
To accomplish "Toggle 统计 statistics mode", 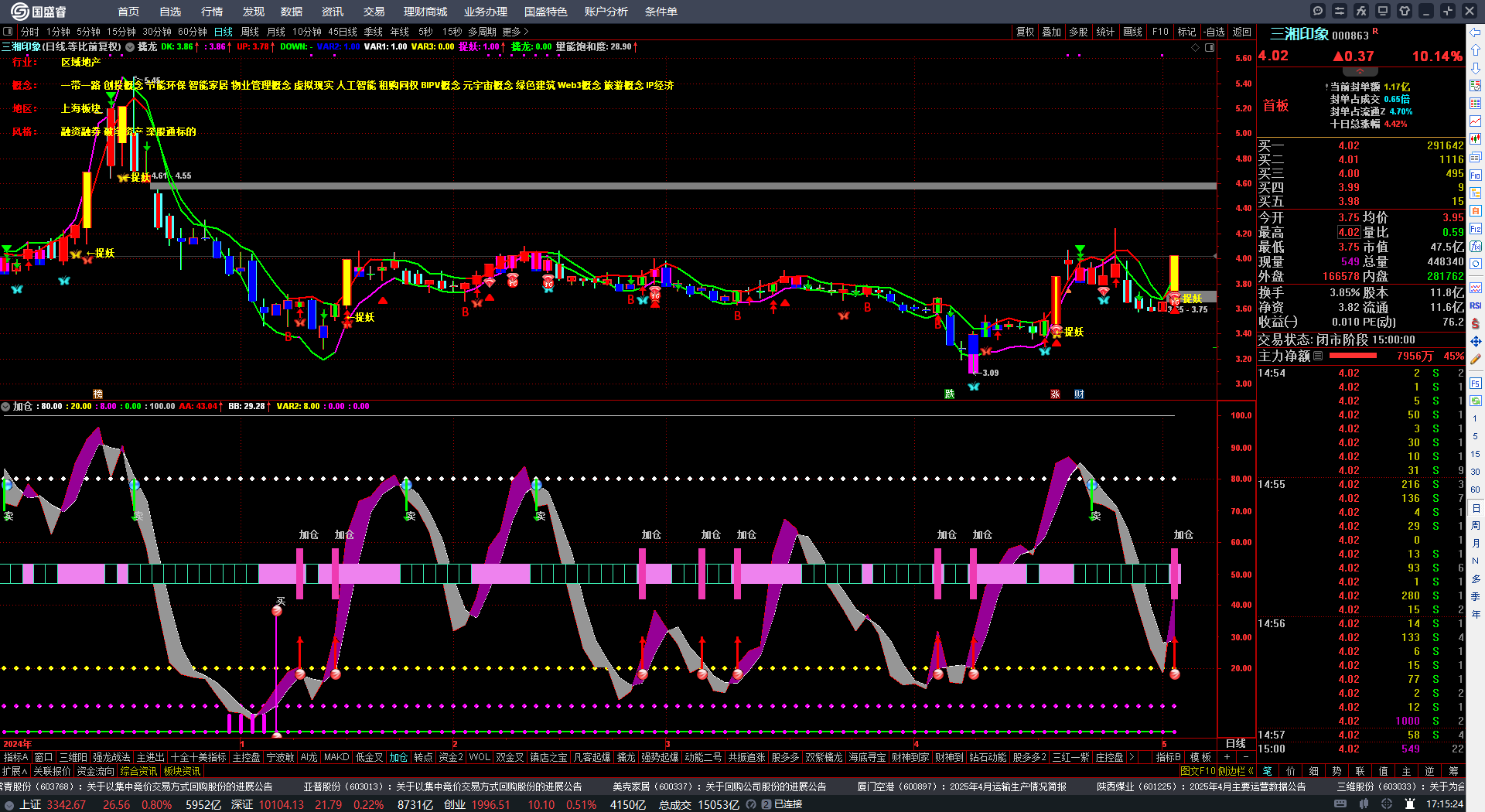I will 1105,32.
